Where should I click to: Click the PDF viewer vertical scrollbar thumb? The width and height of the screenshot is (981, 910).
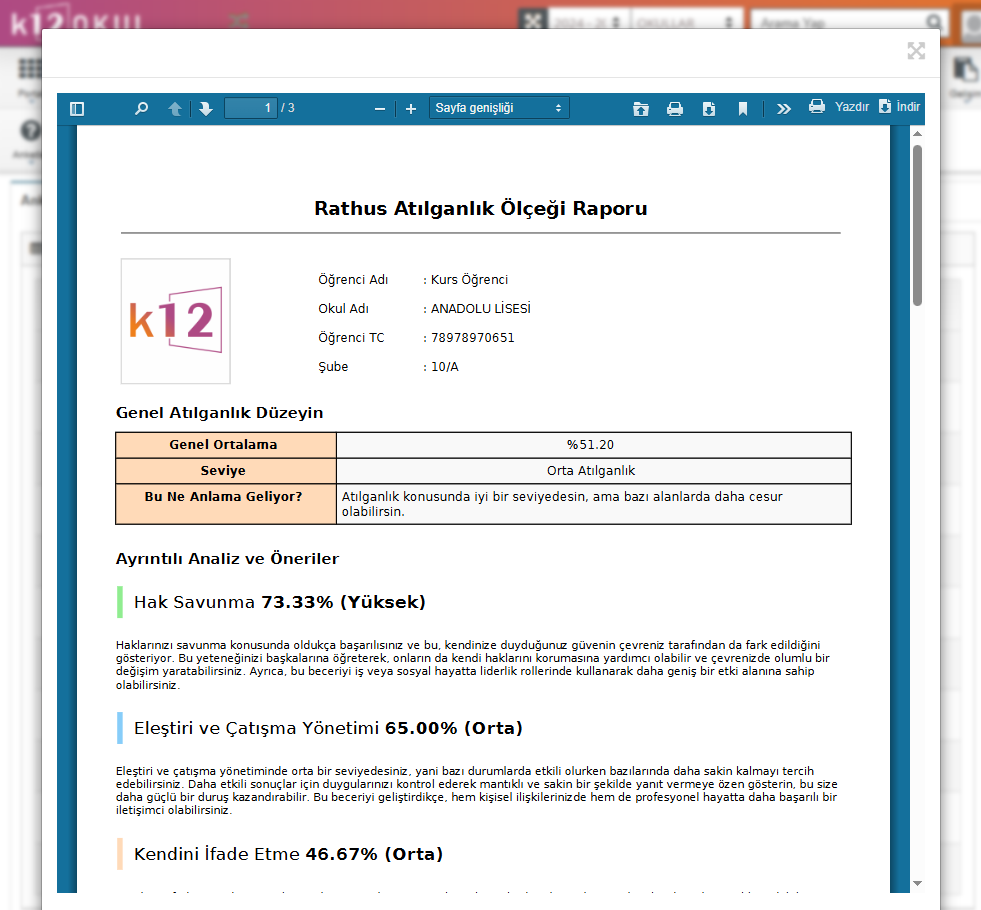[x=917, y=225]
